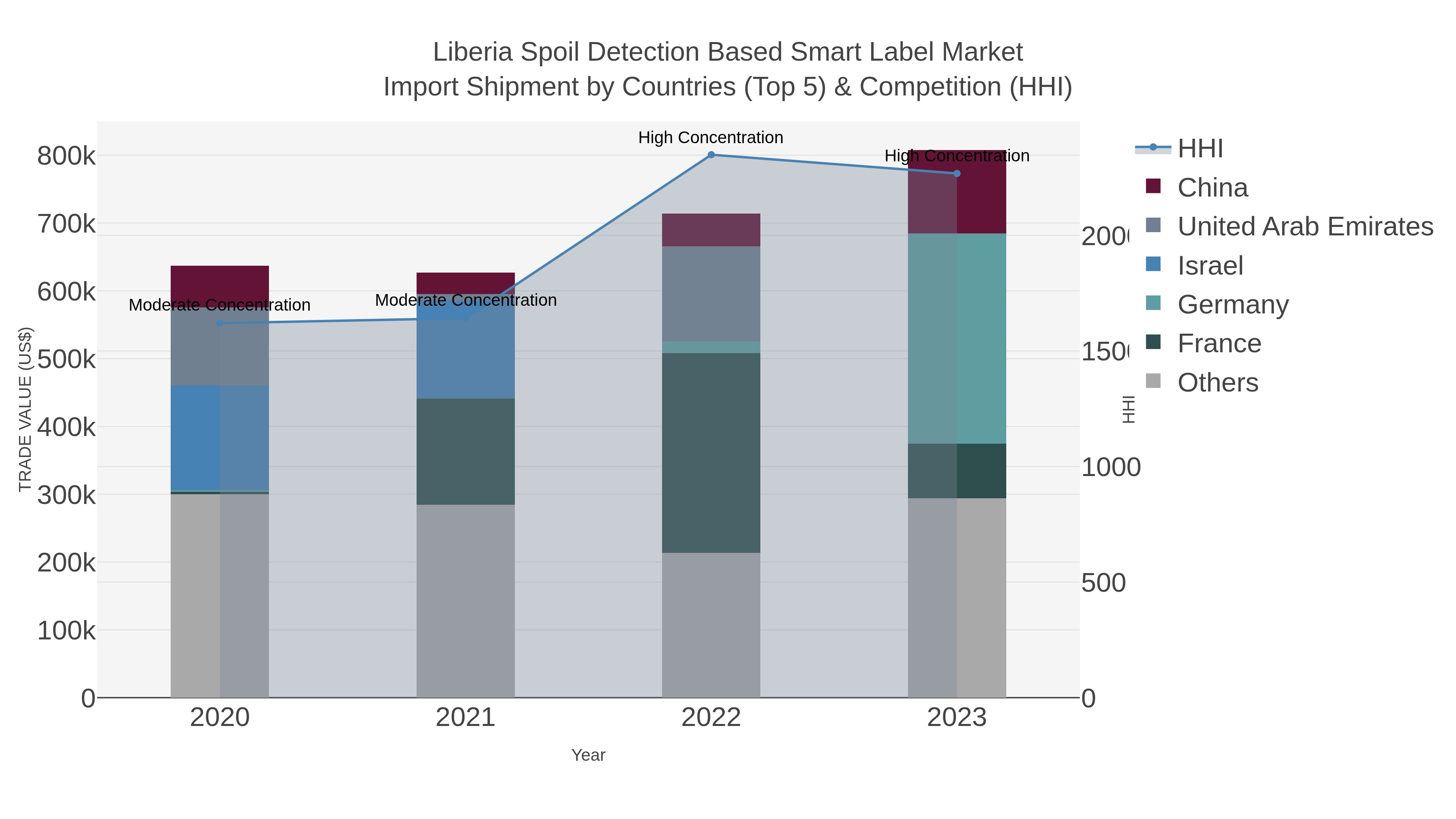Click the chart title text
The width and height of the screenshot is (1456, 819).
728,69
